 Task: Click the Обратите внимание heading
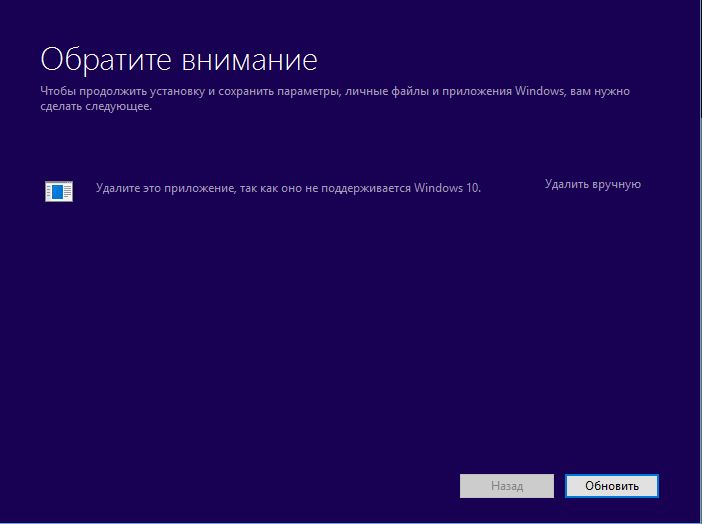[x=179, y=59]
